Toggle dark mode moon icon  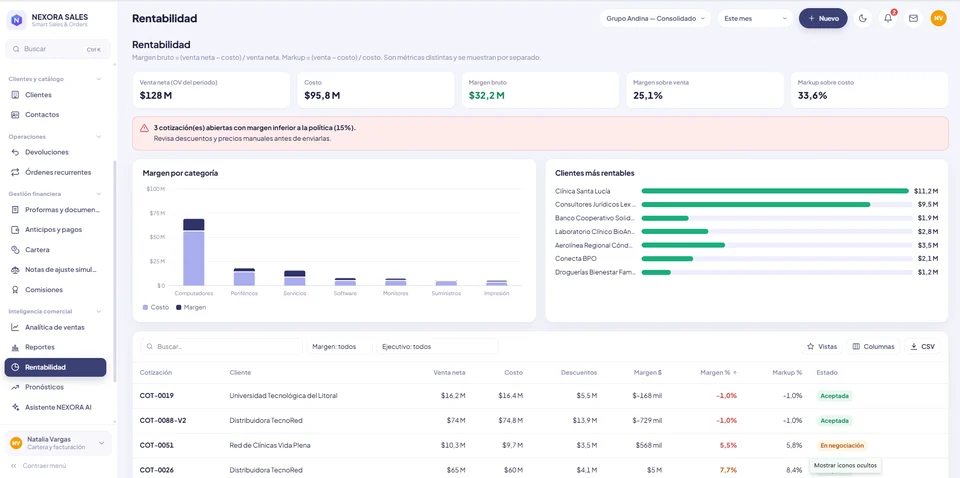[x=863, y=18]
